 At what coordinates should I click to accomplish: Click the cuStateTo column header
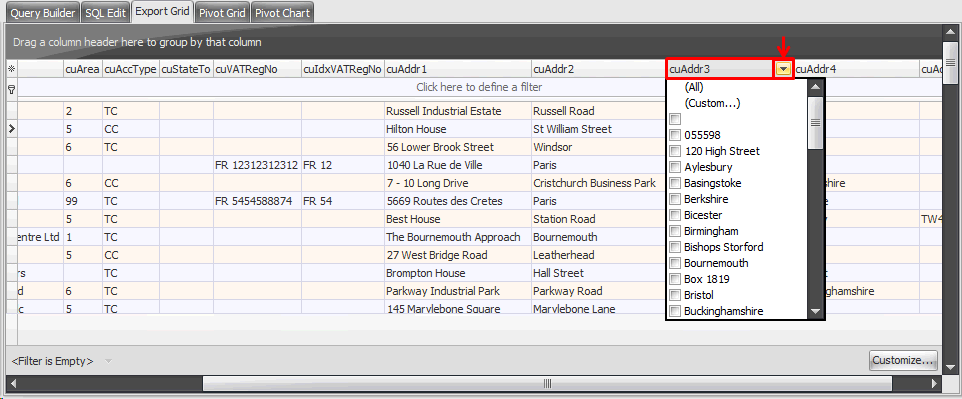[x=186, y=69]
